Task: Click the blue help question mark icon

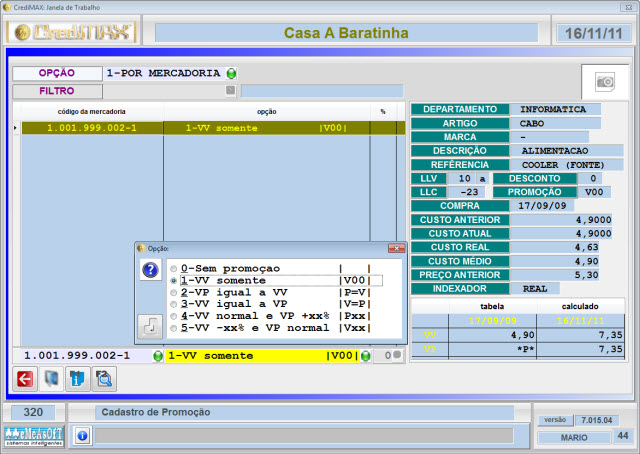Action: click(150, 270)
